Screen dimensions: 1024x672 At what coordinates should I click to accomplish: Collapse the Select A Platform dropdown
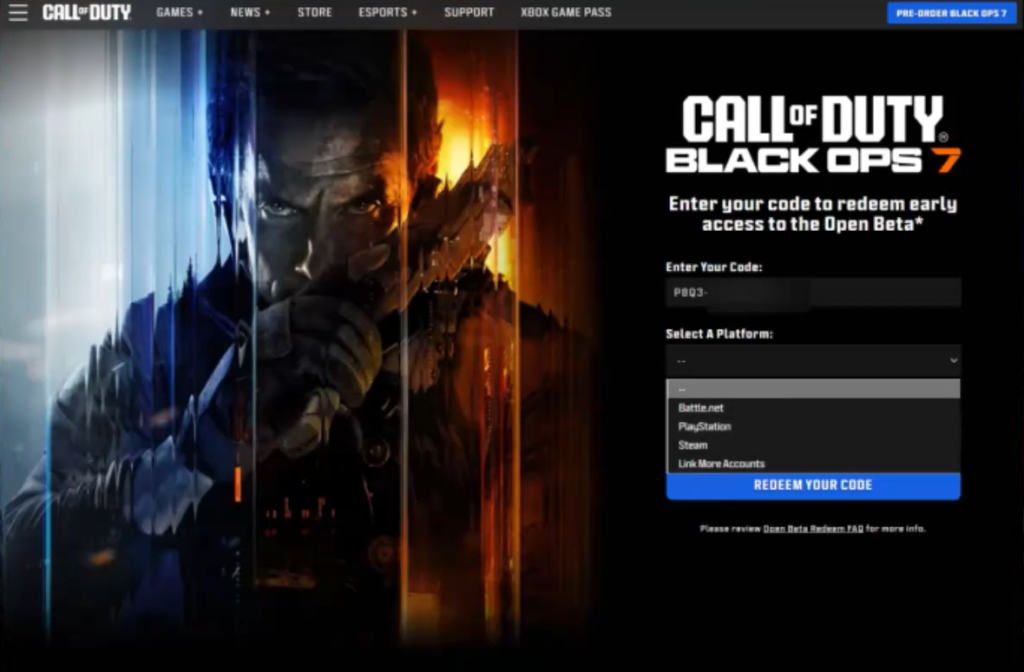[813, 360]
